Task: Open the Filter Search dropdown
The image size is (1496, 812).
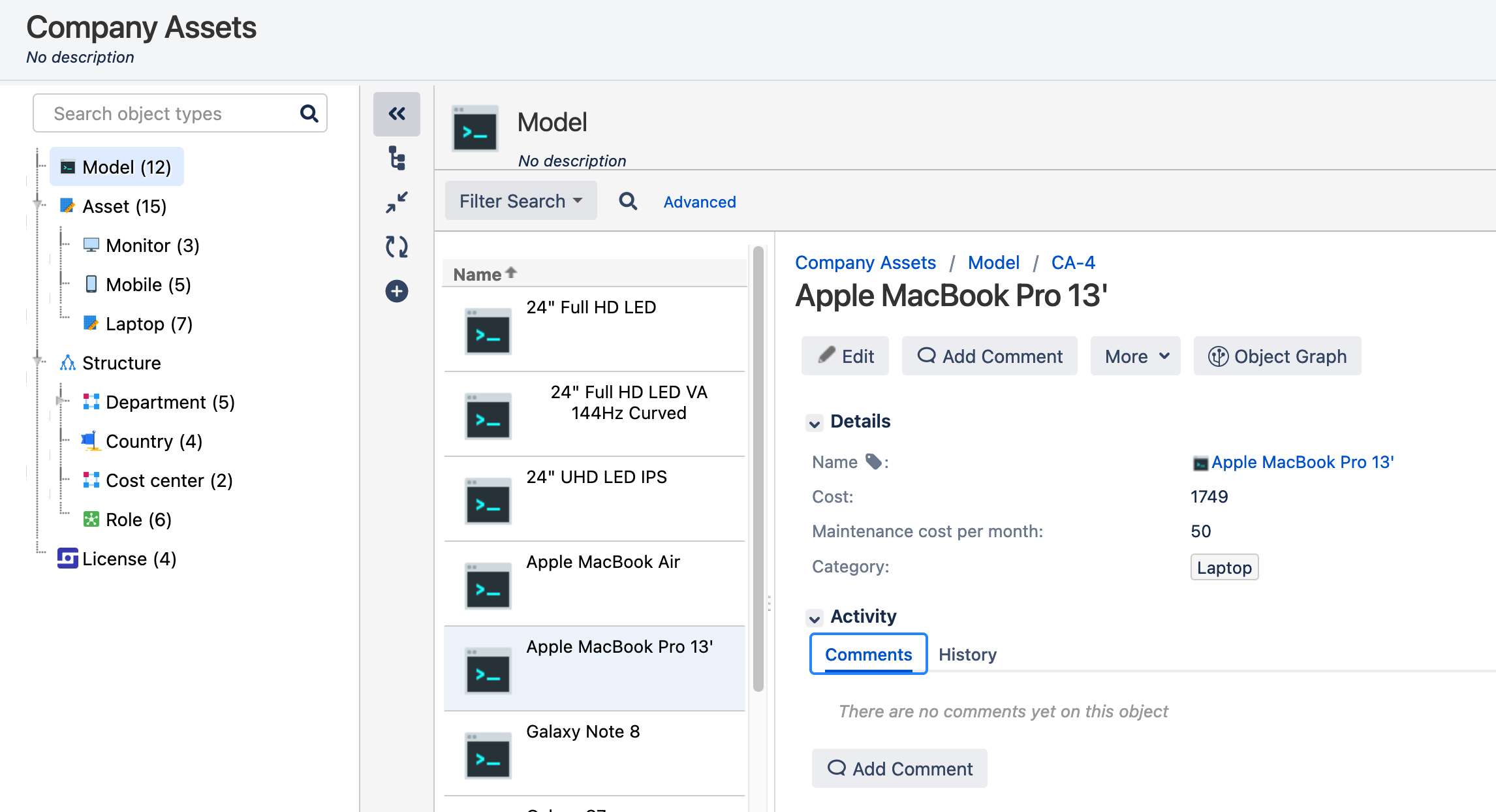Action: [521, 201]
